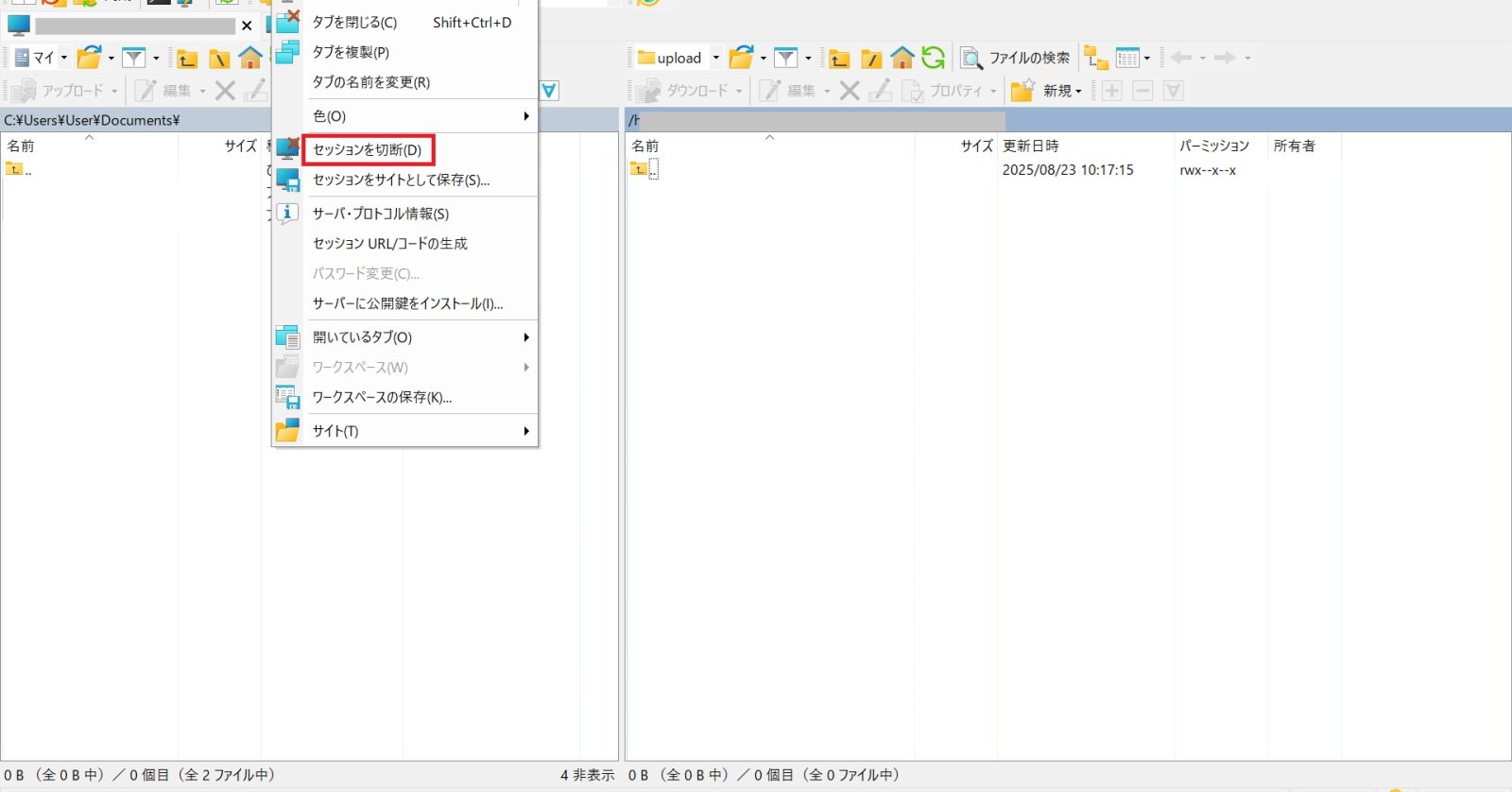1512x792 pixels.
Task: Click the remote invert selection icon
Action: [x=1174, y=91]
